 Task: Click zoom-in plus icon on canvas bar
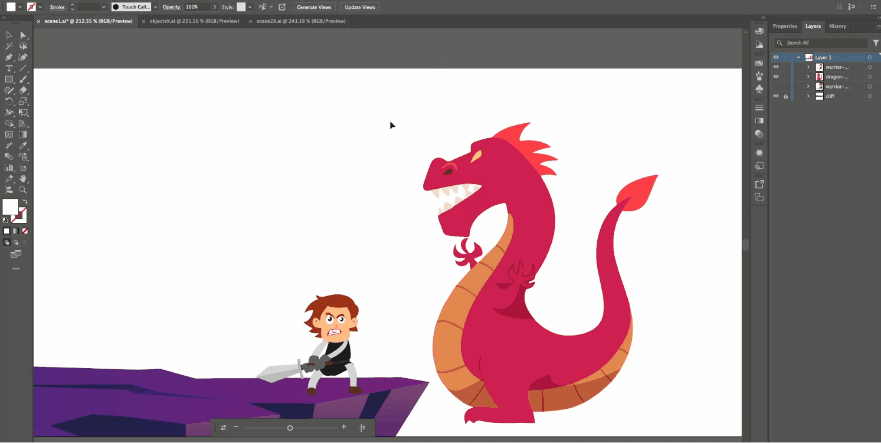click(344, 427)
